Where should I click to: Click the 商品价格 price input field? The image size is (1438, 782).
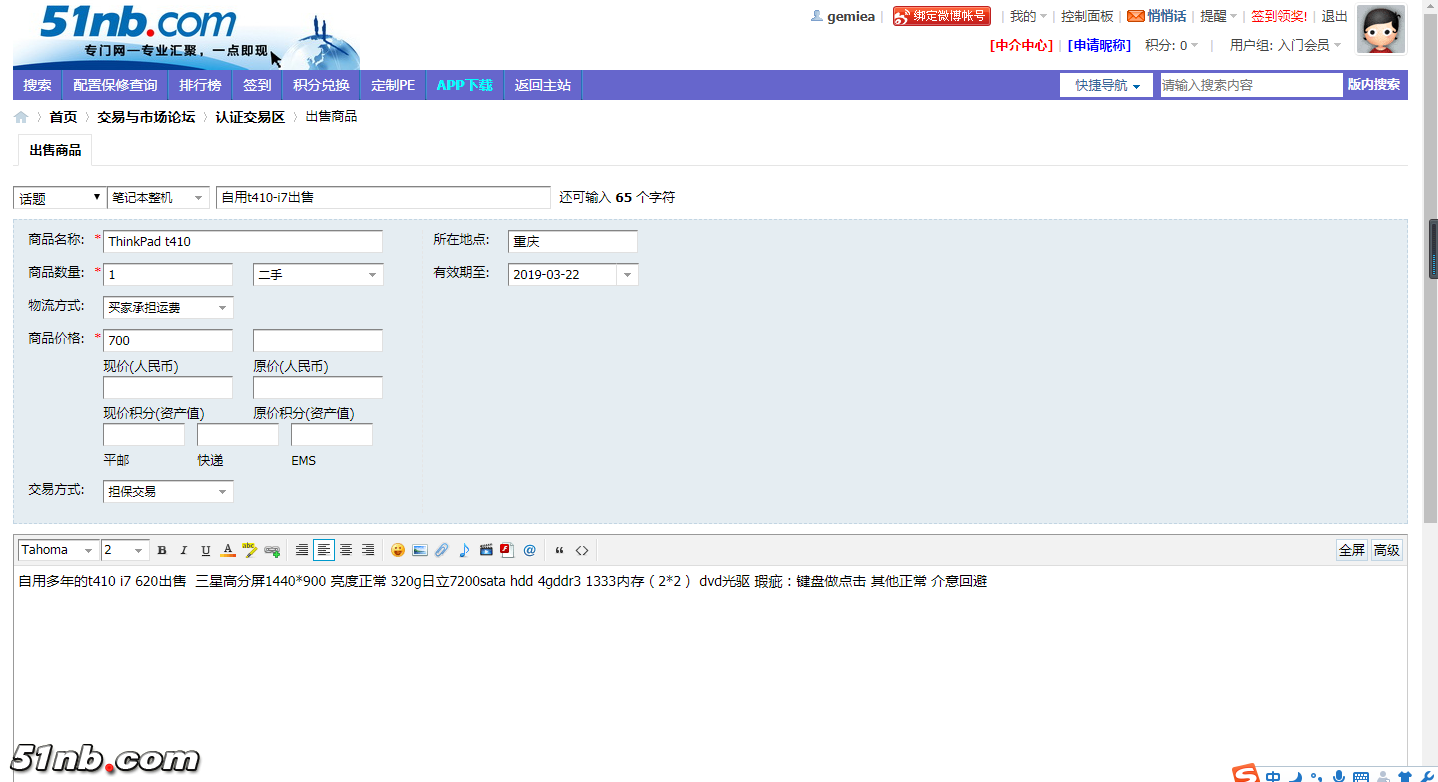click(x=167, y=340)
